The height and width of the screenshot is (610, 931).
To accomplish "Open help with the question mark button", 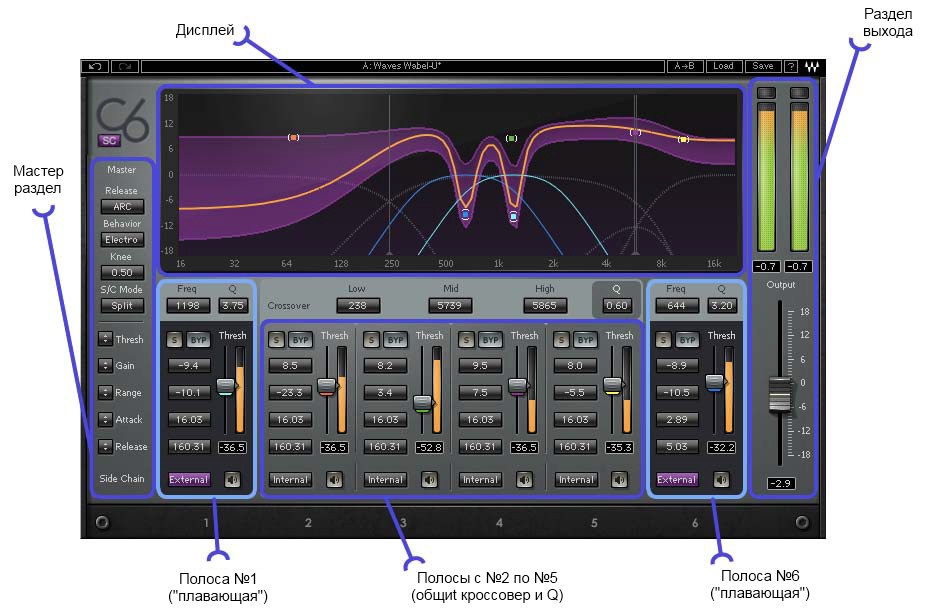I will [x=791, y=67].
